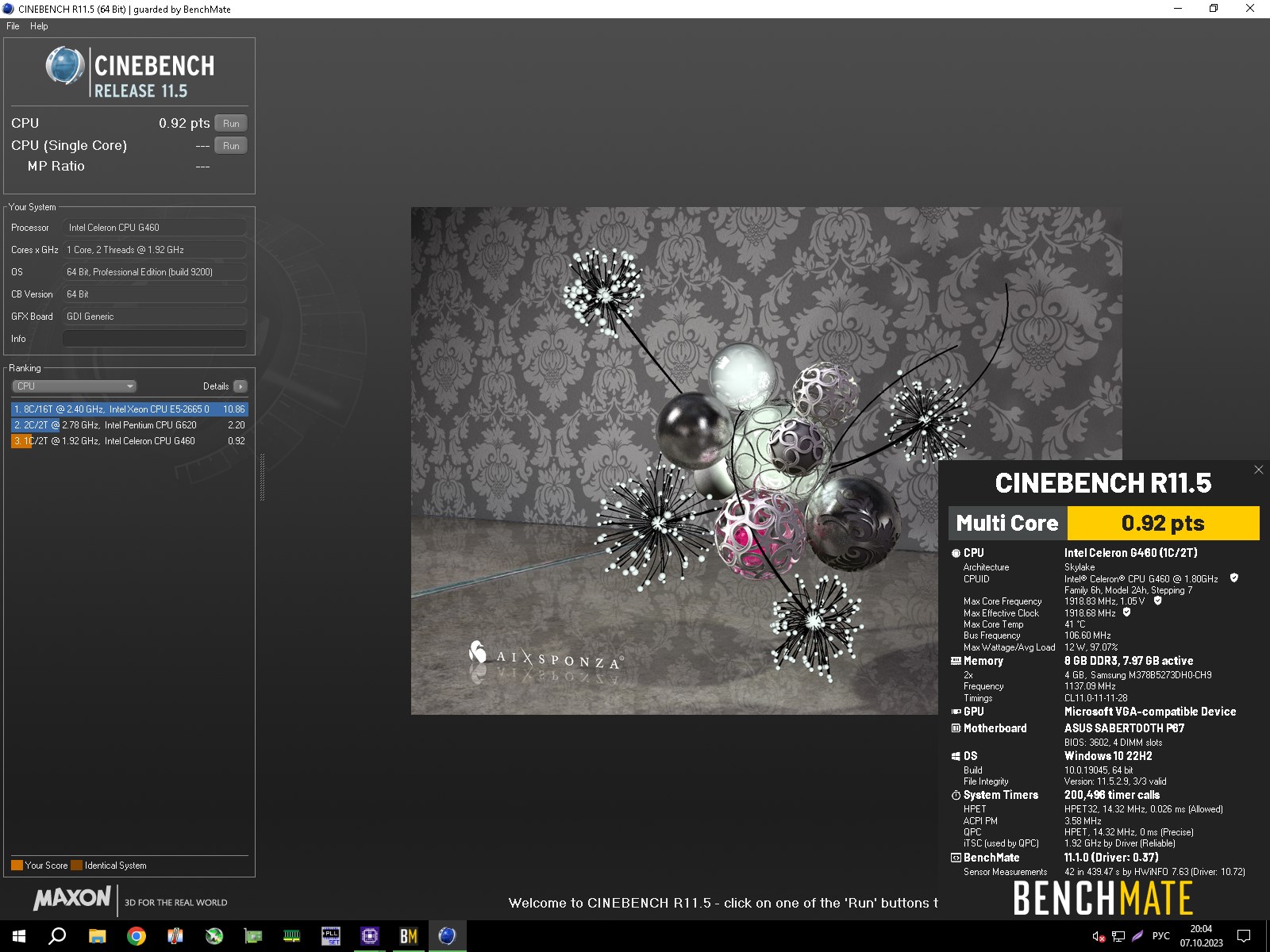Open the Help menu
Viewport: 1270px width, 952px height.
pyautogui.click(x=39, y=26)
